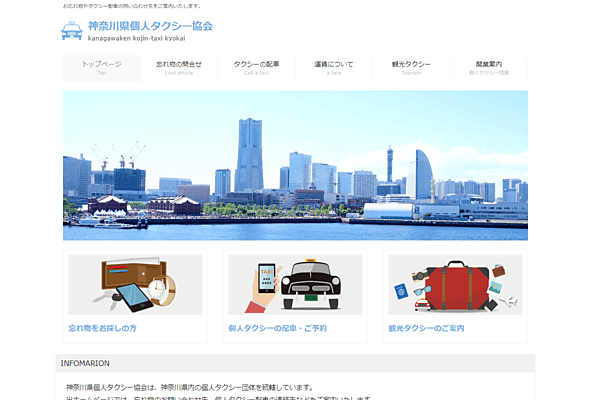Select the トップページ navigation tab
Viewport: 600px width, 400px height.
[x=101, y=67]
